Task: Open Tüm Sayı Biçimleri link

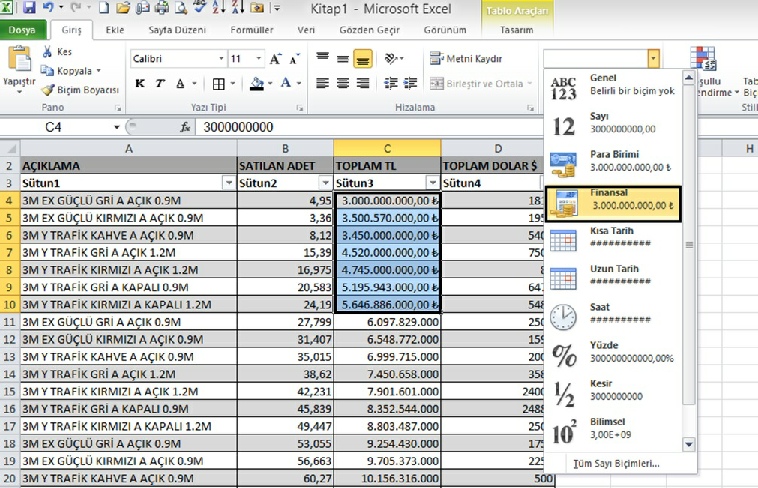Action: [x=616, y=463]
